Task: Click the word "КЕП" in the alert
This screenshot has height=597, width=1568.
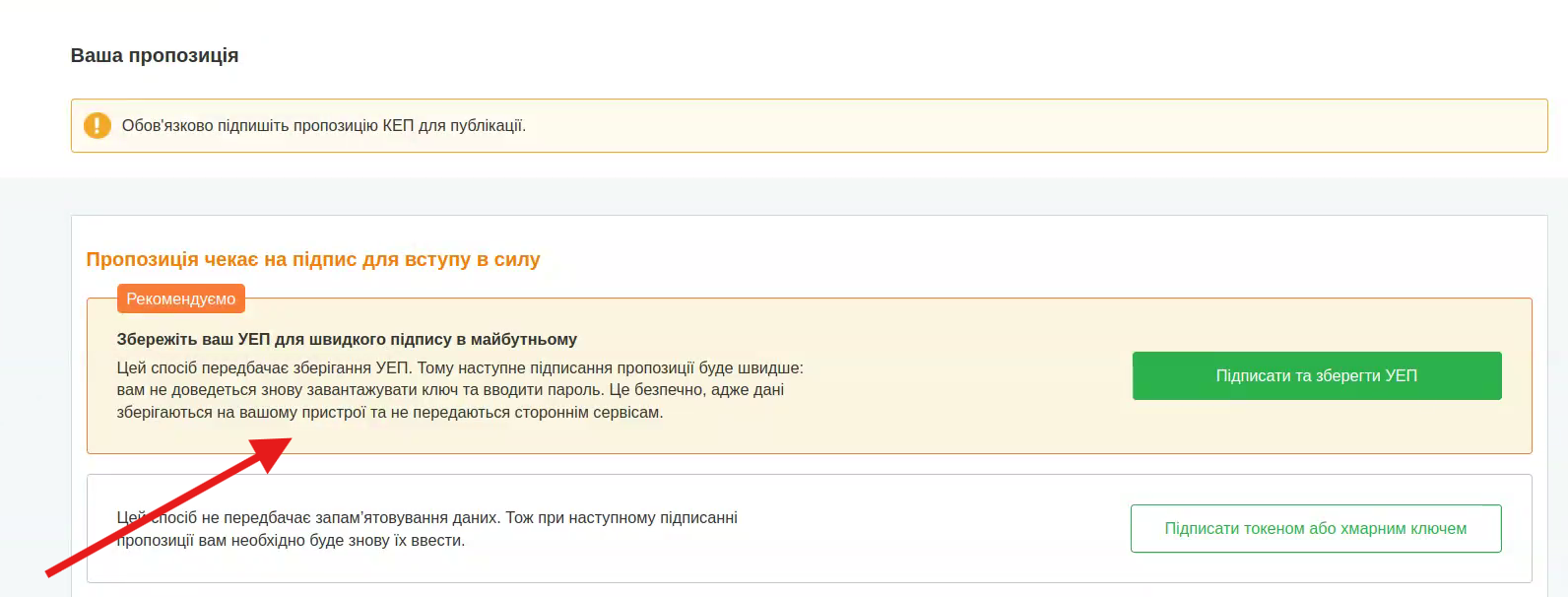Action: (398, 126)
